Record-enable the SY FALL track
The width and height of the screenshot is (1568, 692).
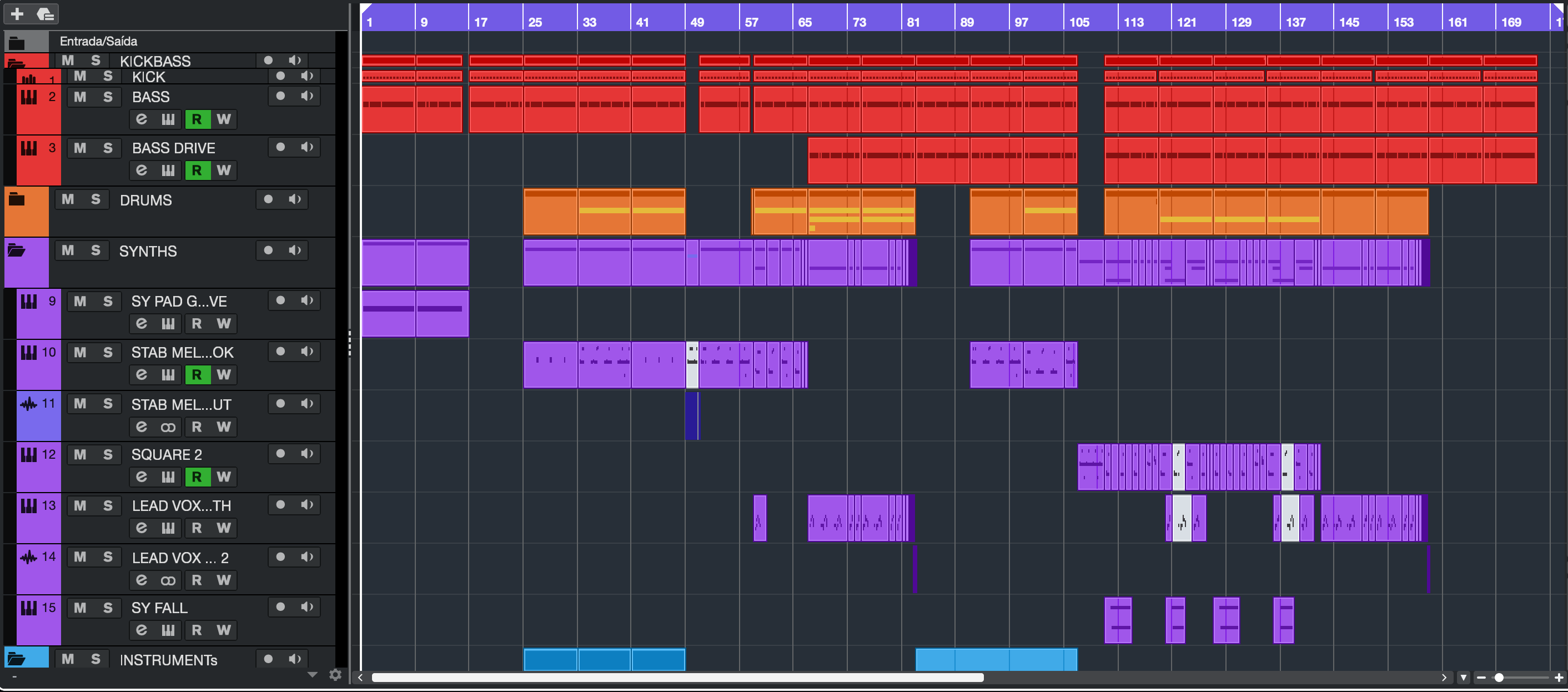pyautogui.click(x=280, y=607)
